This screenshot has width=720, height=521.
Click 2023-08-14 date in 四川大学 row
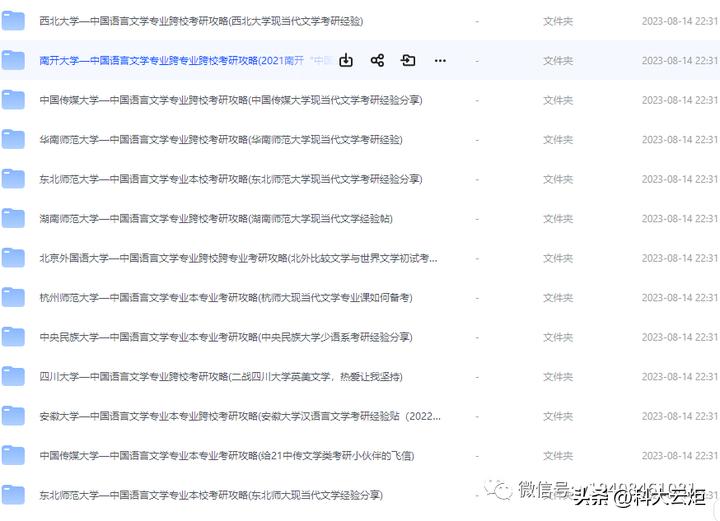[680, 376]
